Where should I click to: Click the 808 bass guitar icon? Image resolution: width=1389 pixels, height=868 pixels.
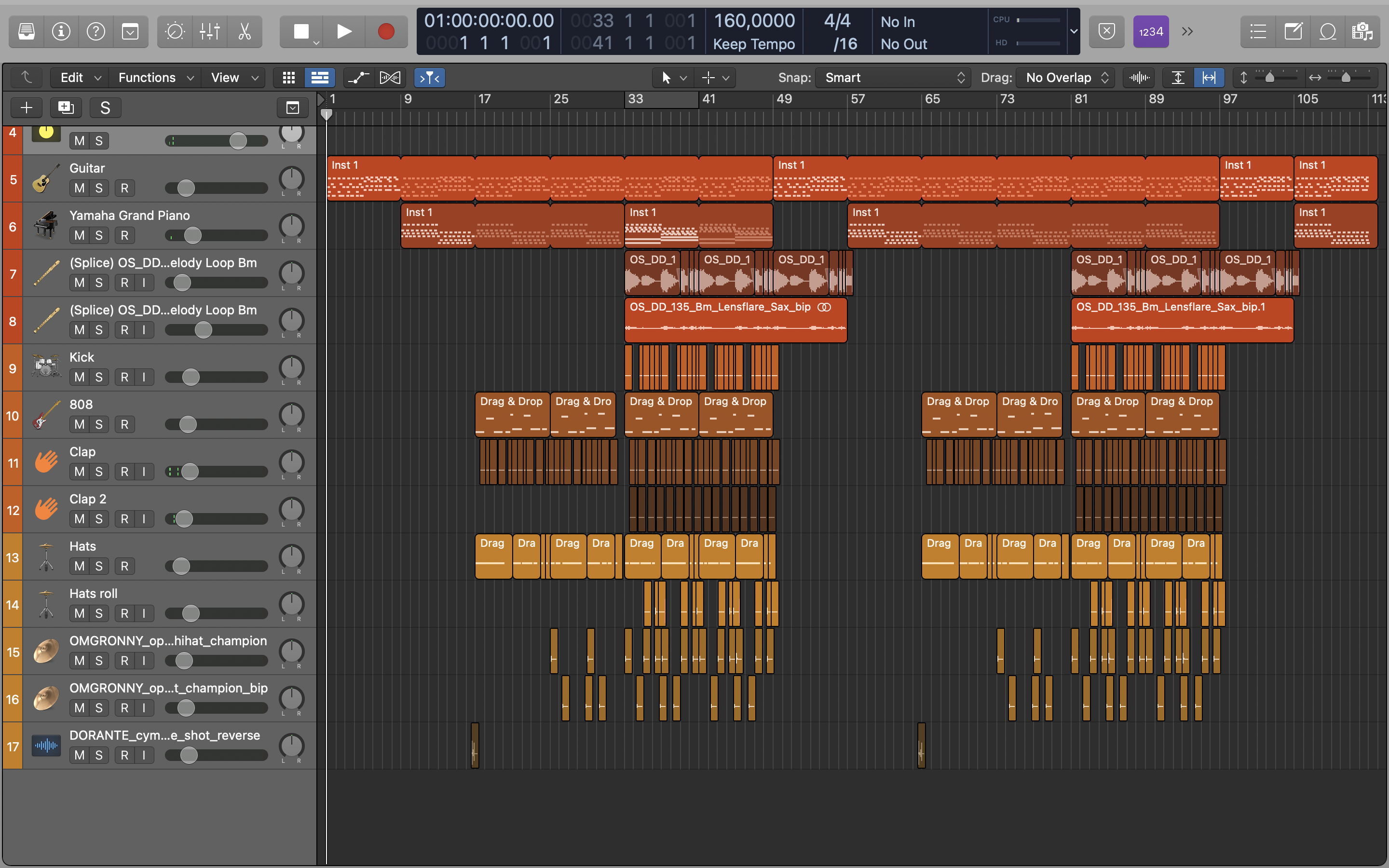pos(46,415)
